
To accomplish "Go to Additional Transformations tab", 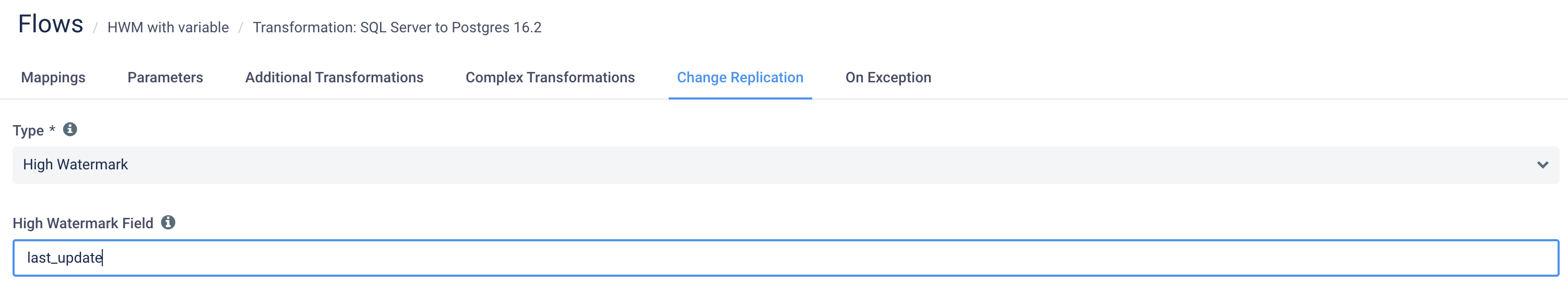I will (334, 78).
